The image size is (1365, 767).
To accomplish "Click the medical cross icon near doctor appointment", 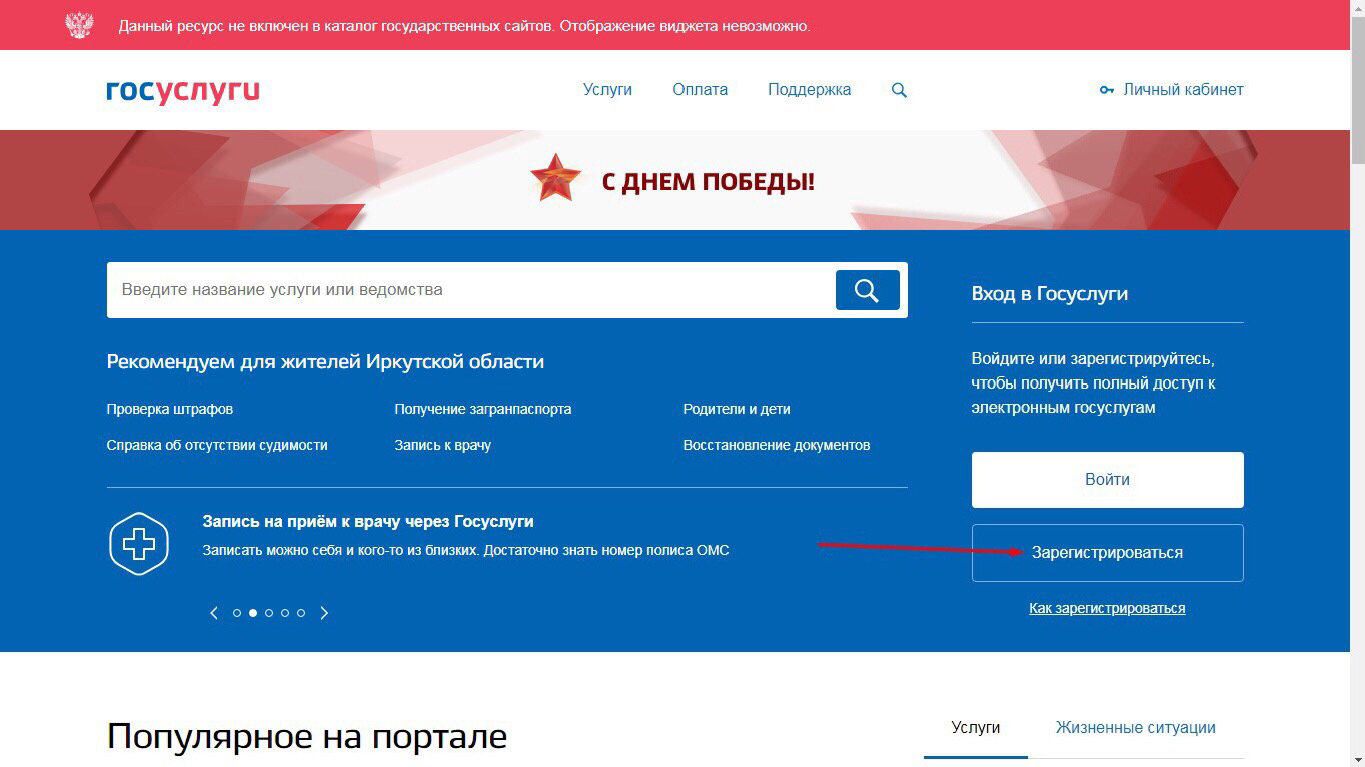I will 139,543.
